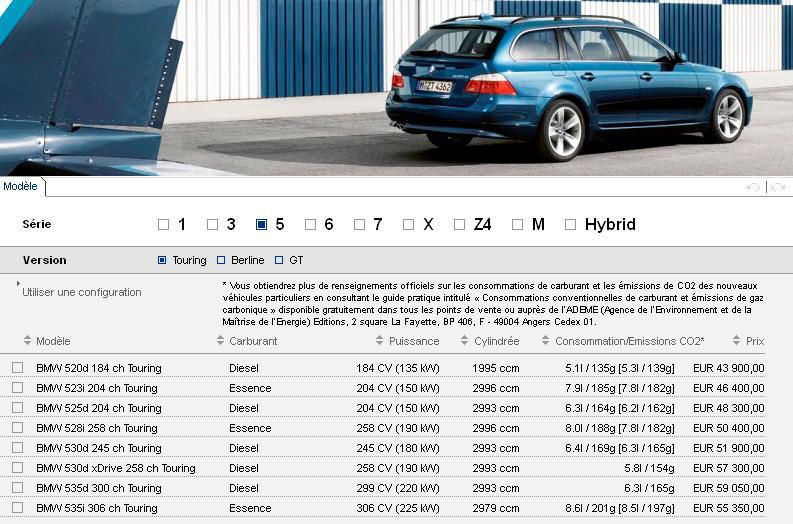Viewport: 793px width, 524px height.
Task: Click the Prix column header
Action: [x=755, y=341]
